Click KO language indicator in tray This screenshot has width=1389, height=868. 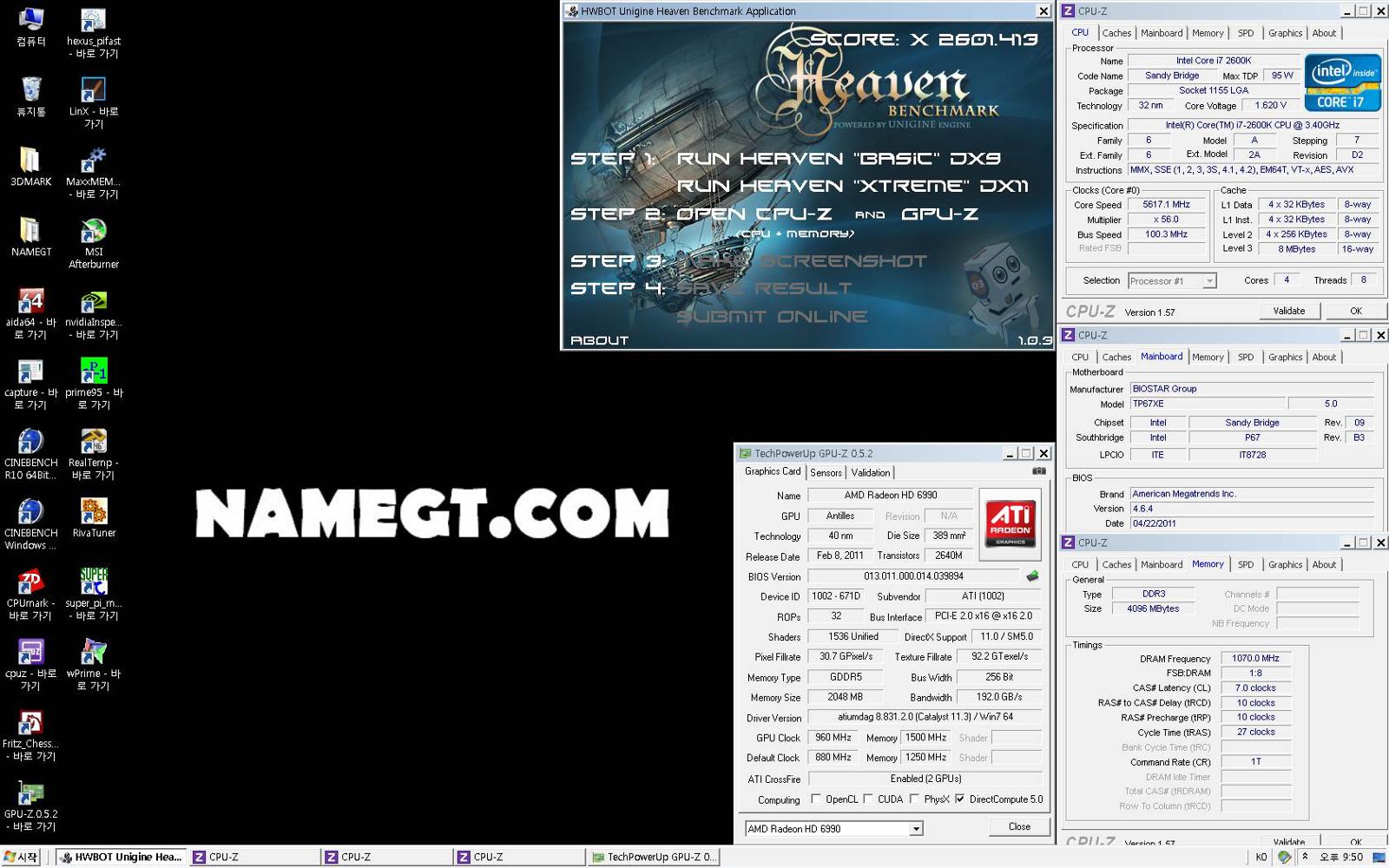pos(1261,857)
